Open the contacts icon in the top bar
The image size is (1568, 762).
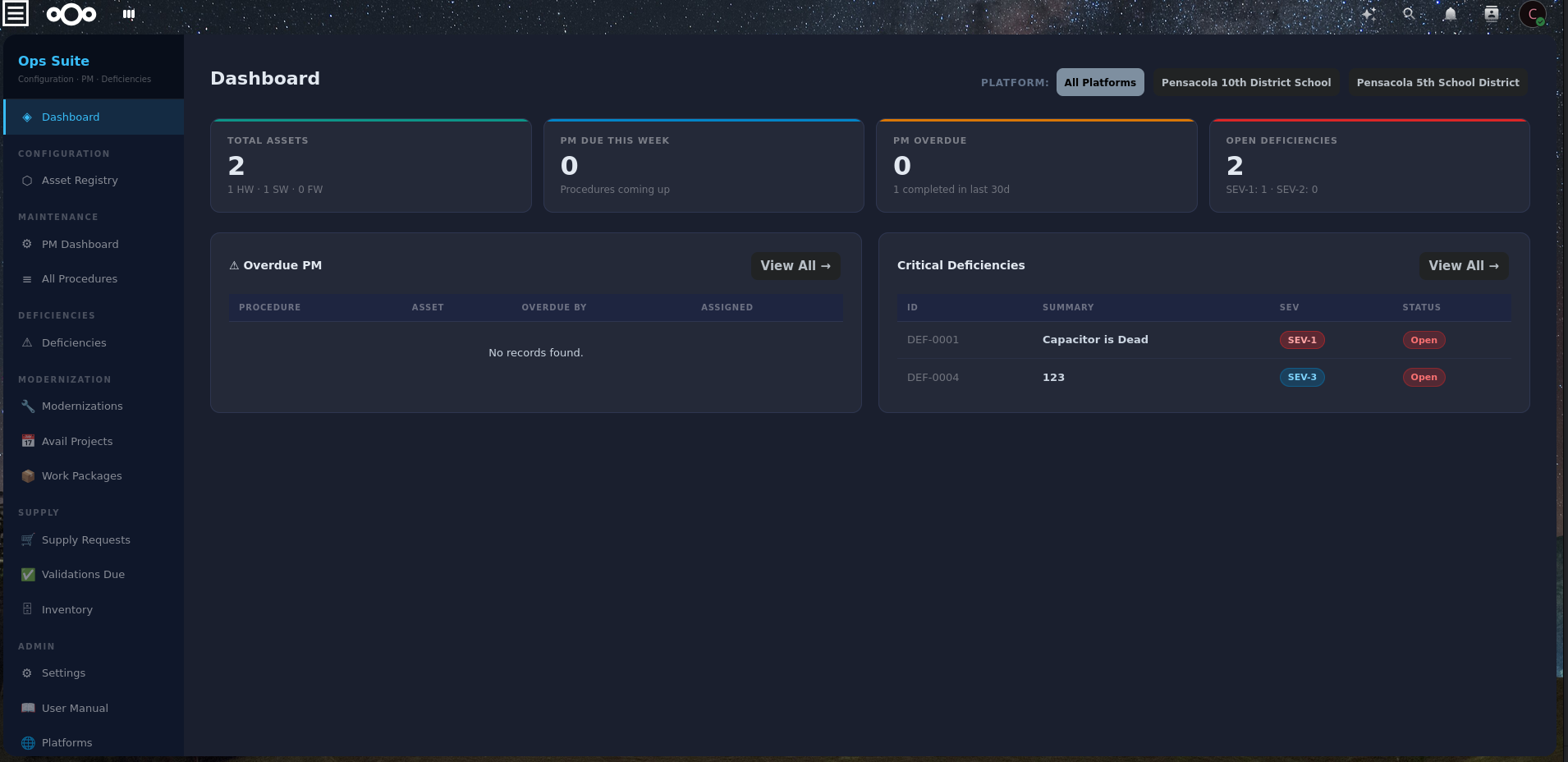(1492, 14)
